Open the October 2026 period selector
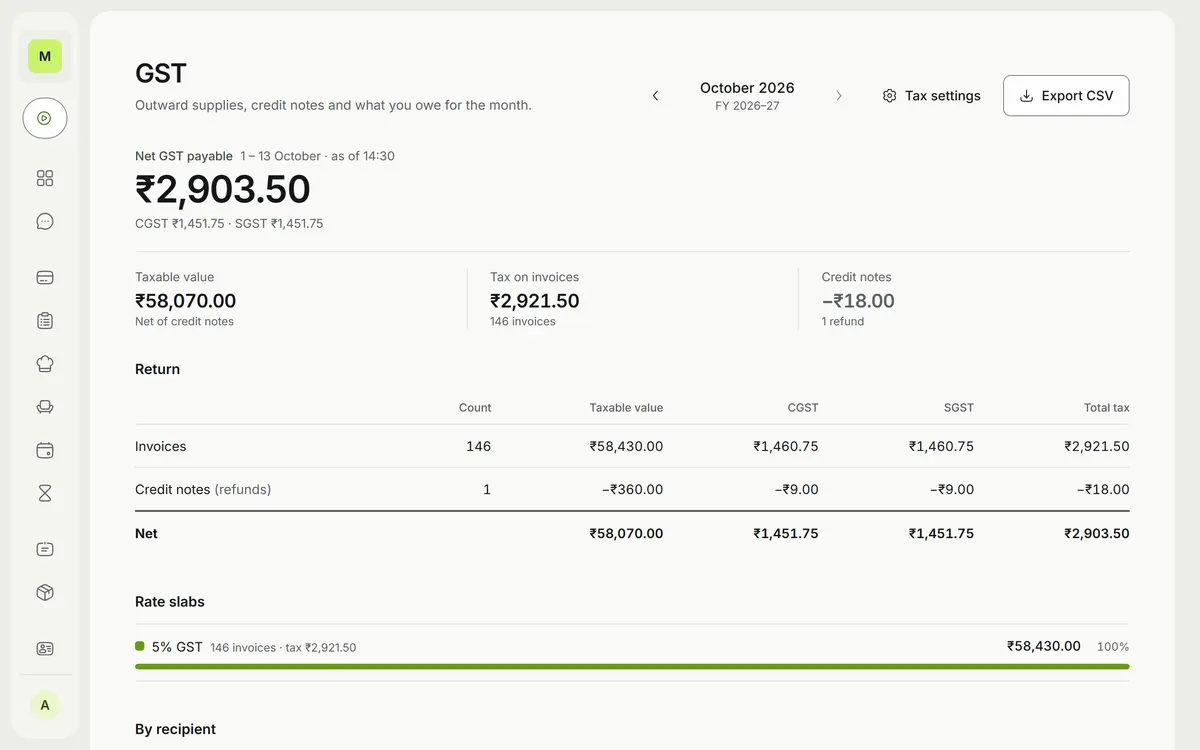 (x=747, y=96)
